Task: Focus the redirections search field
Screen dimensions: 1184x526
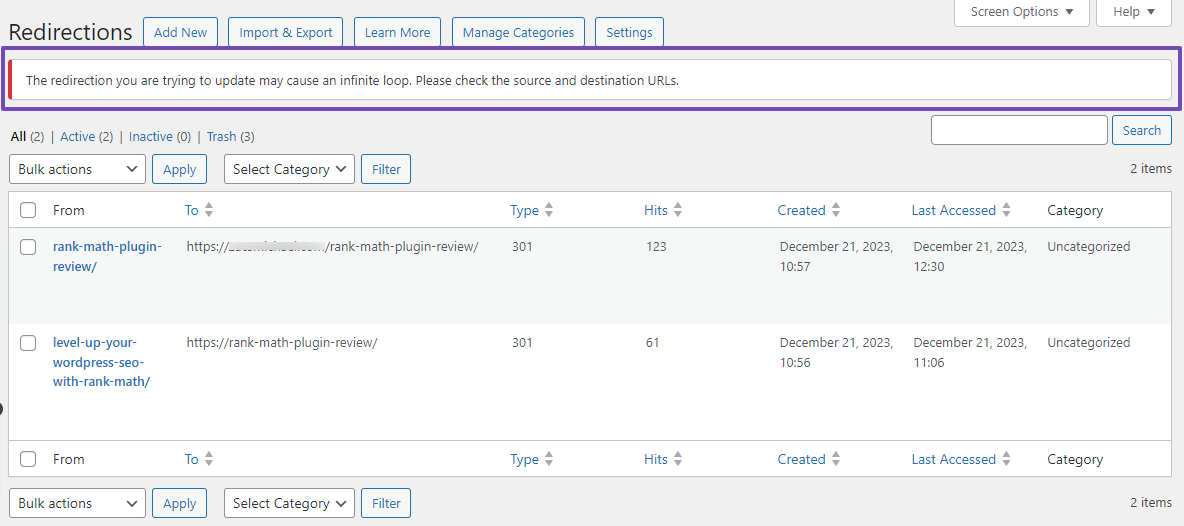Action: point(1019,130)
